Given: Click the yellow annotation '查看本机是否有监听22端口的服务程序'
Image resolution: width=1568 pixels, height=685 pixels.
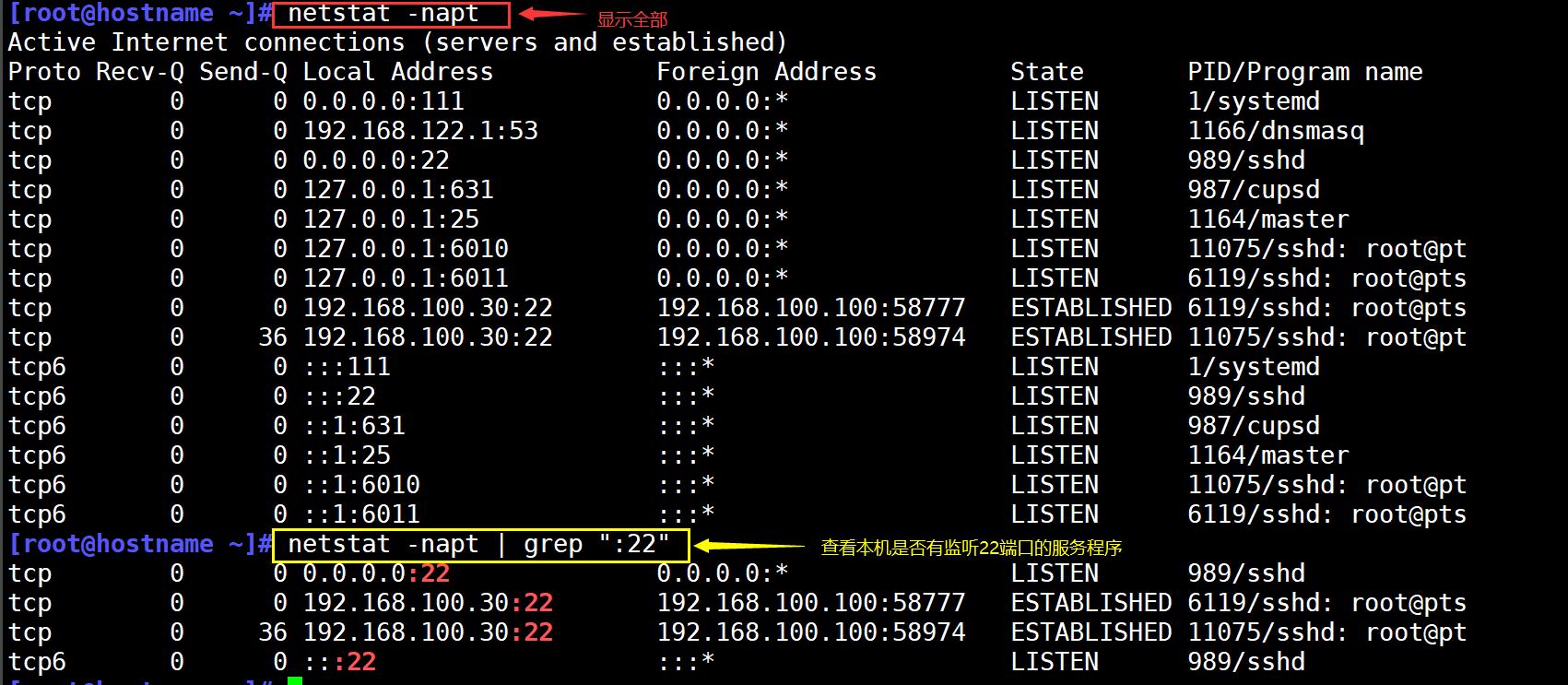Looking at the screenshot, I should 972,548.
